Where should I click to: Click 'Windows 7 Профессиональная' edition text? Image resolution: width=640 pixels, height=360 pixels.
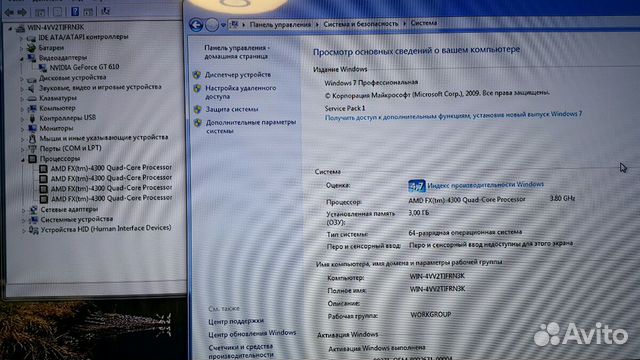(x=371, y=82)
